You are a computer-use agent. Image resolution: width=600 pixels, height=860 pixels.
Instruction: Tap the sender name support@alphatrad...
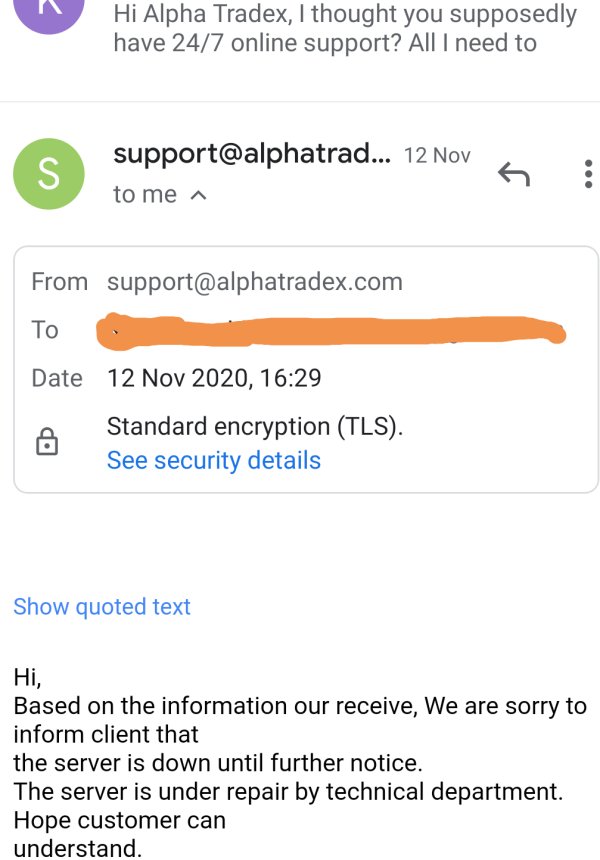click(252, 154)
